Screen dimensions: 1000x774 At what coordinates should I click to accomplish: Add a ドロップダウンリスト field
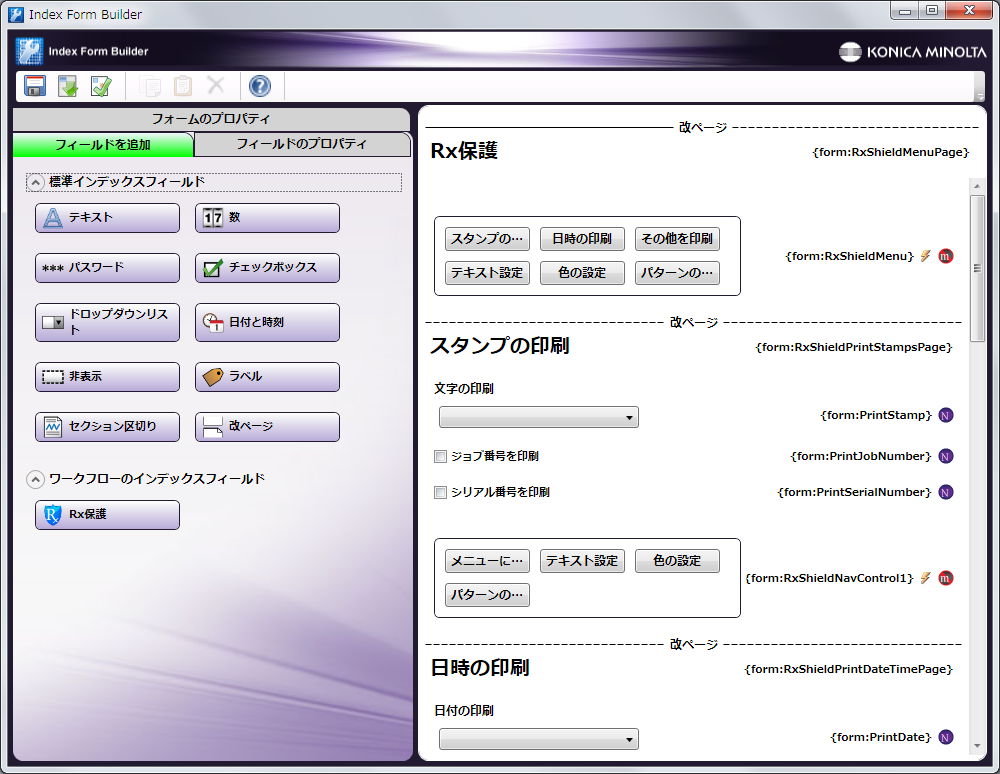point(107,323)
